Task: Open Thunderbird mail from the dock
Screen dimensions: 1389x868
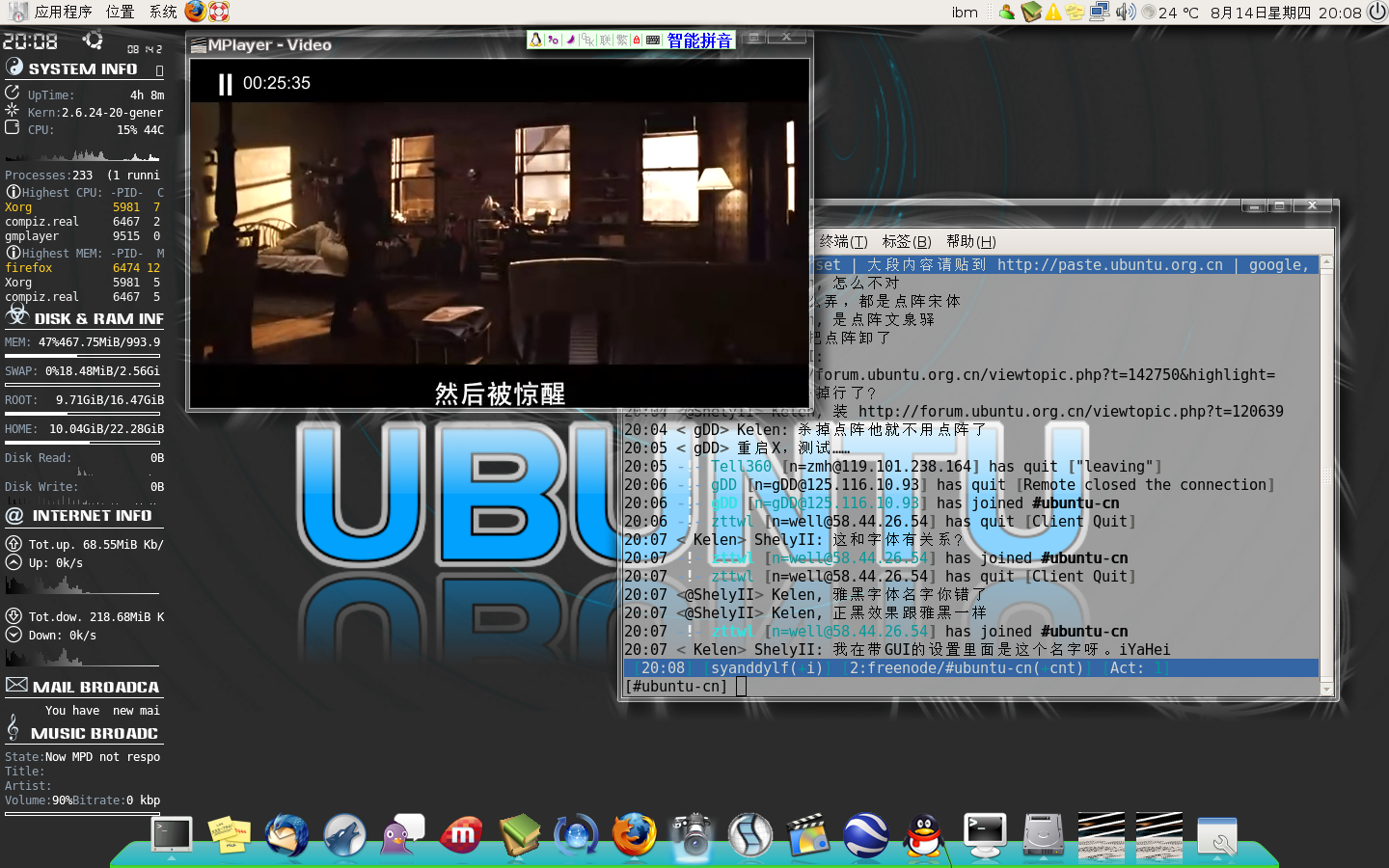Action: 287,835
